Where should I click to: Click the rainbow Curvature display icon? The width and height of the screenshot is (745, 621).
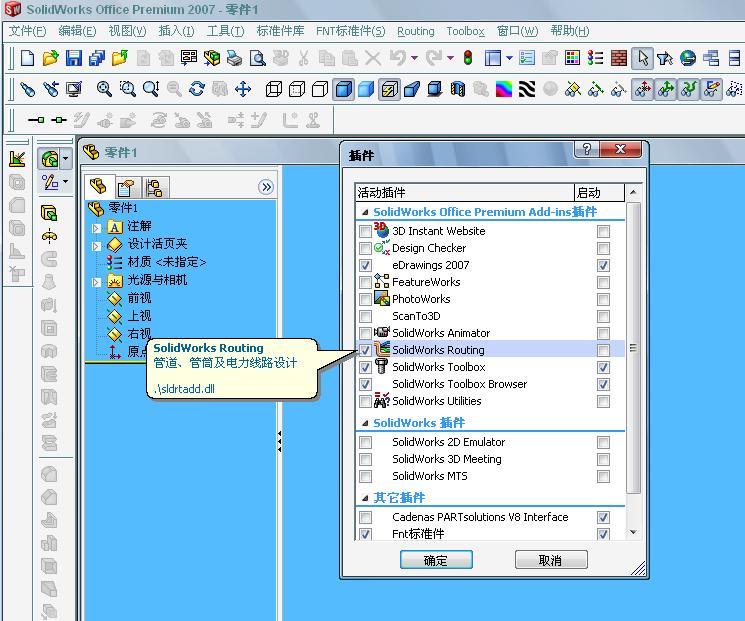[504, 89]
